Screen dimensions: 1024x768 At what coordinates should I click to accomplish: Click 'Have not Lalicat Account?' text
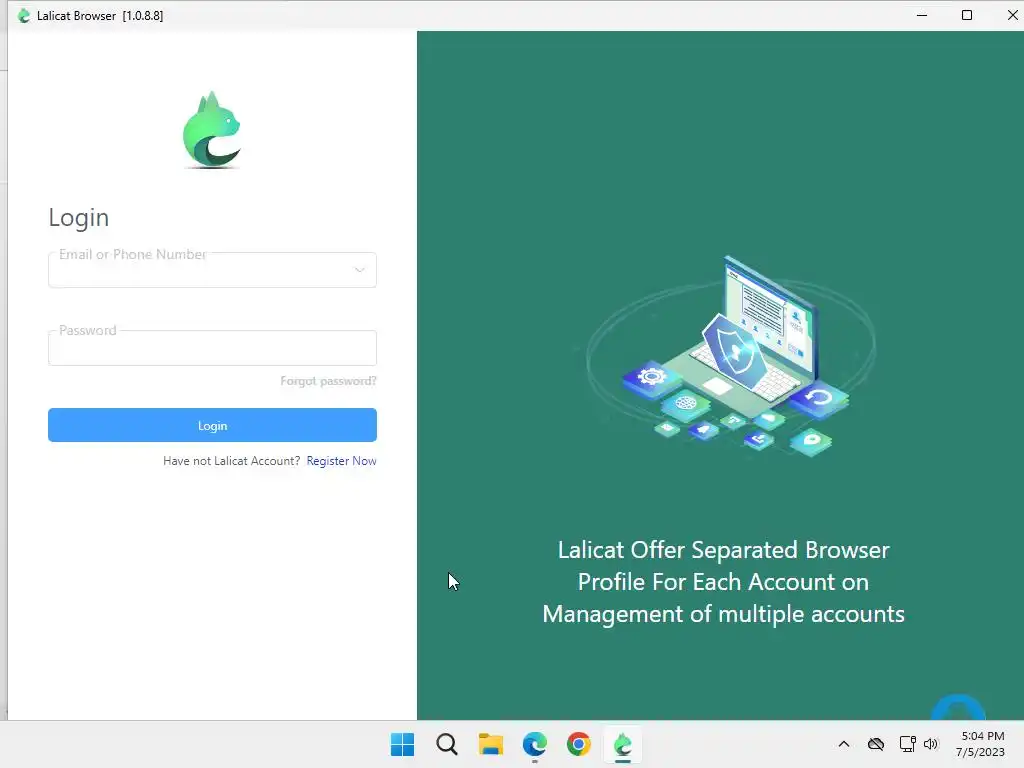click(x=232, y=461)
